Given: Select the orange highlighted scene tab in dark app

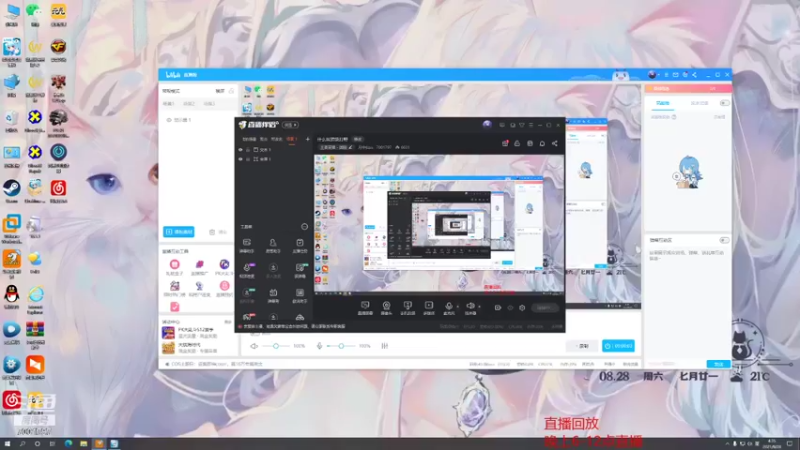Looking at the screenshot, I should (x=291, y=139).
